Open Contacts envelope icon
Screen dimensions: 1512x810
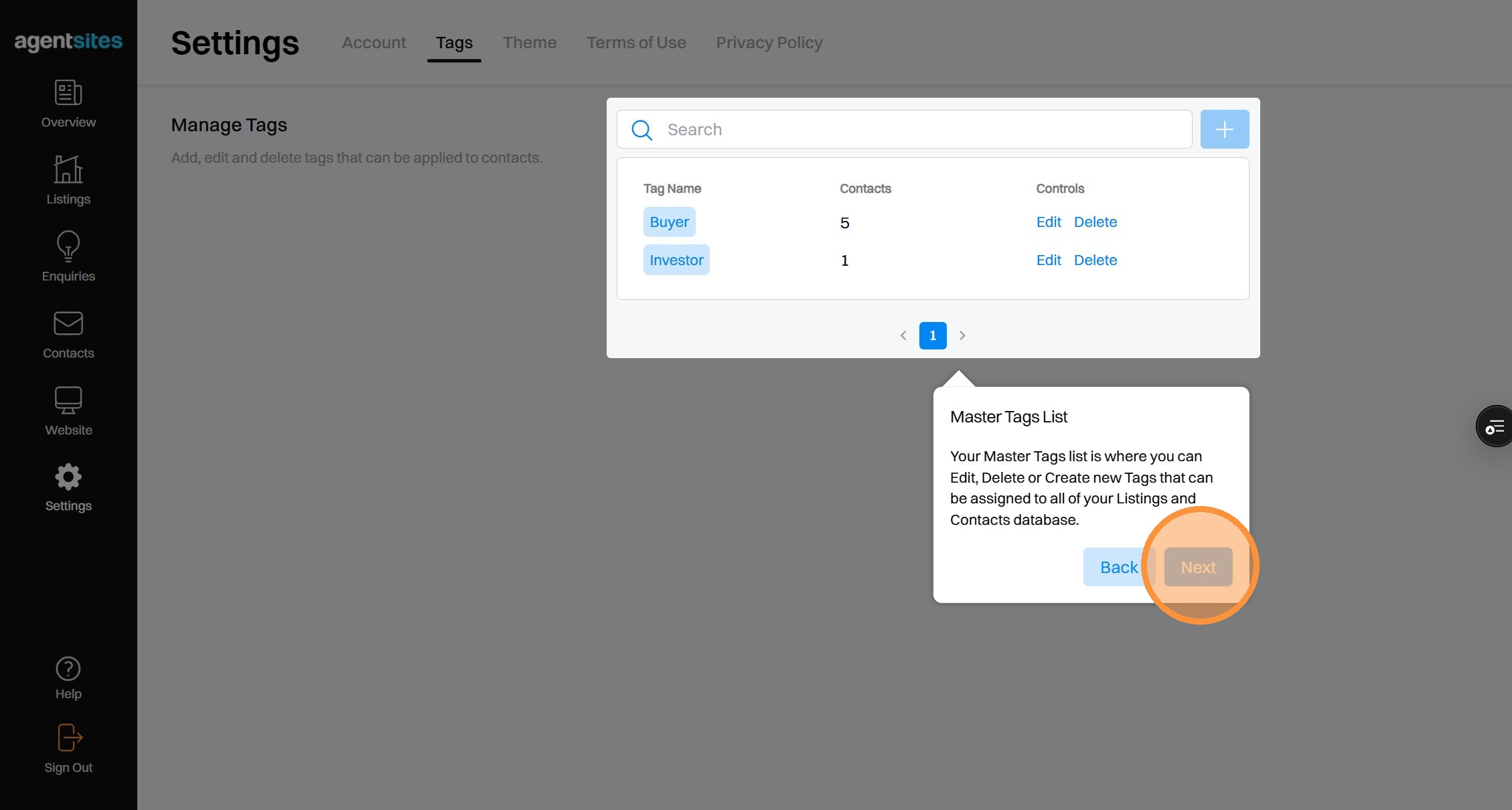[68, 324]
